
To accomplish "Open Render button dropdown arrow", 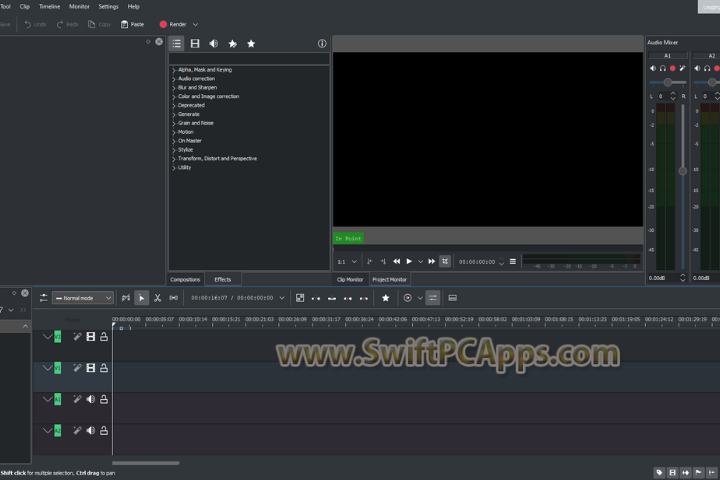I will point(195,24).
